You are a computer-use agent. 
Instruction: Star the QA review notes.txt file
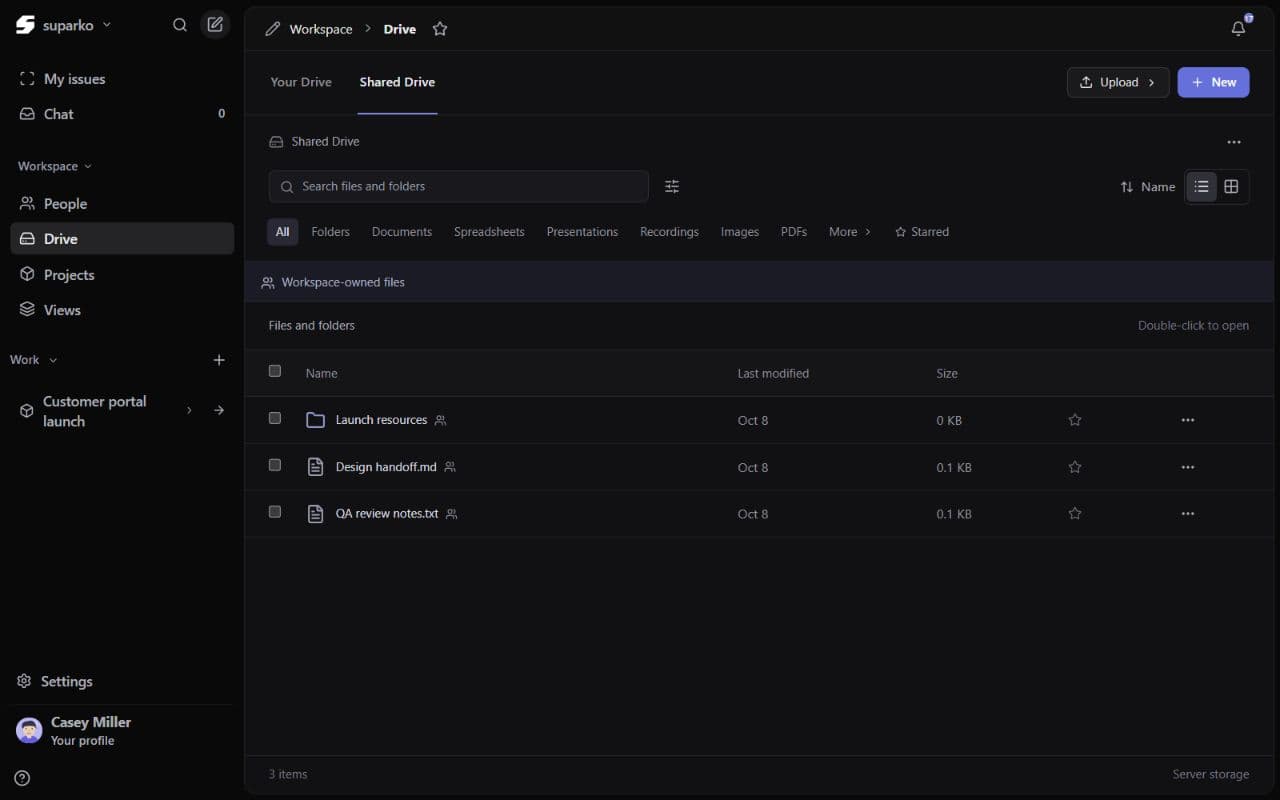tap(1075, 513)
